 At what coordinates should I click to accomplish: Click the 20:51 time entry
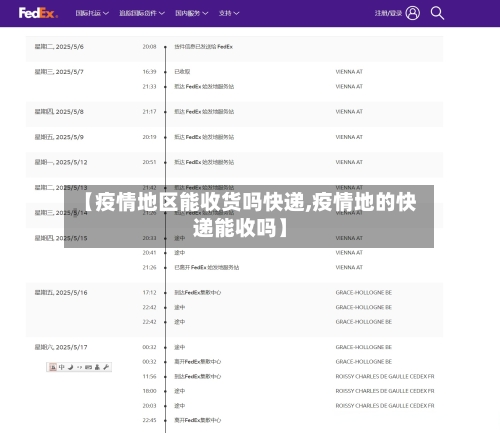click(x=149, y=162)
